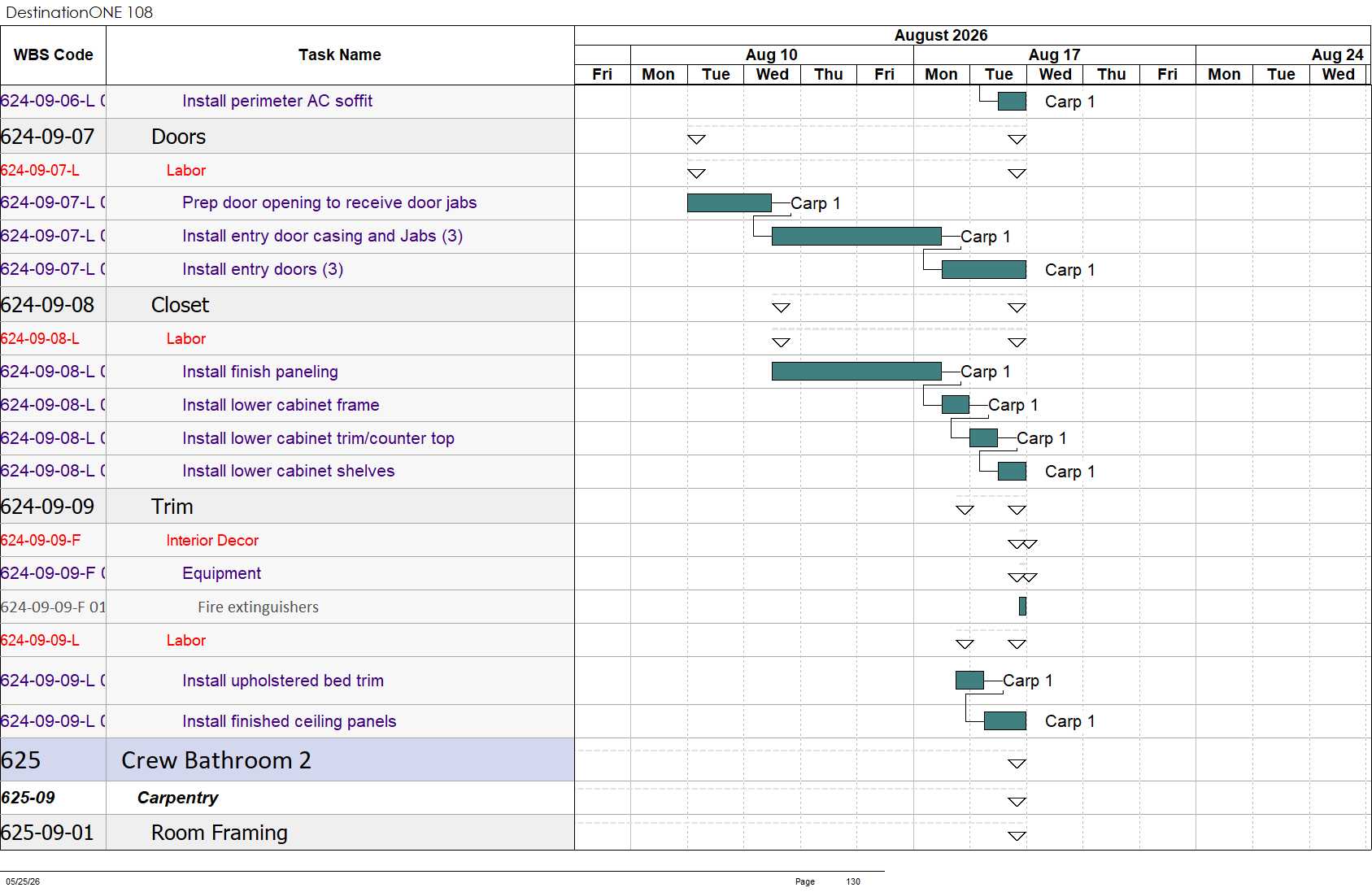The image size is (1372, 892).
Task: Click WBS code 624-09-08 in Closet row
Action: tap(48, 305)
